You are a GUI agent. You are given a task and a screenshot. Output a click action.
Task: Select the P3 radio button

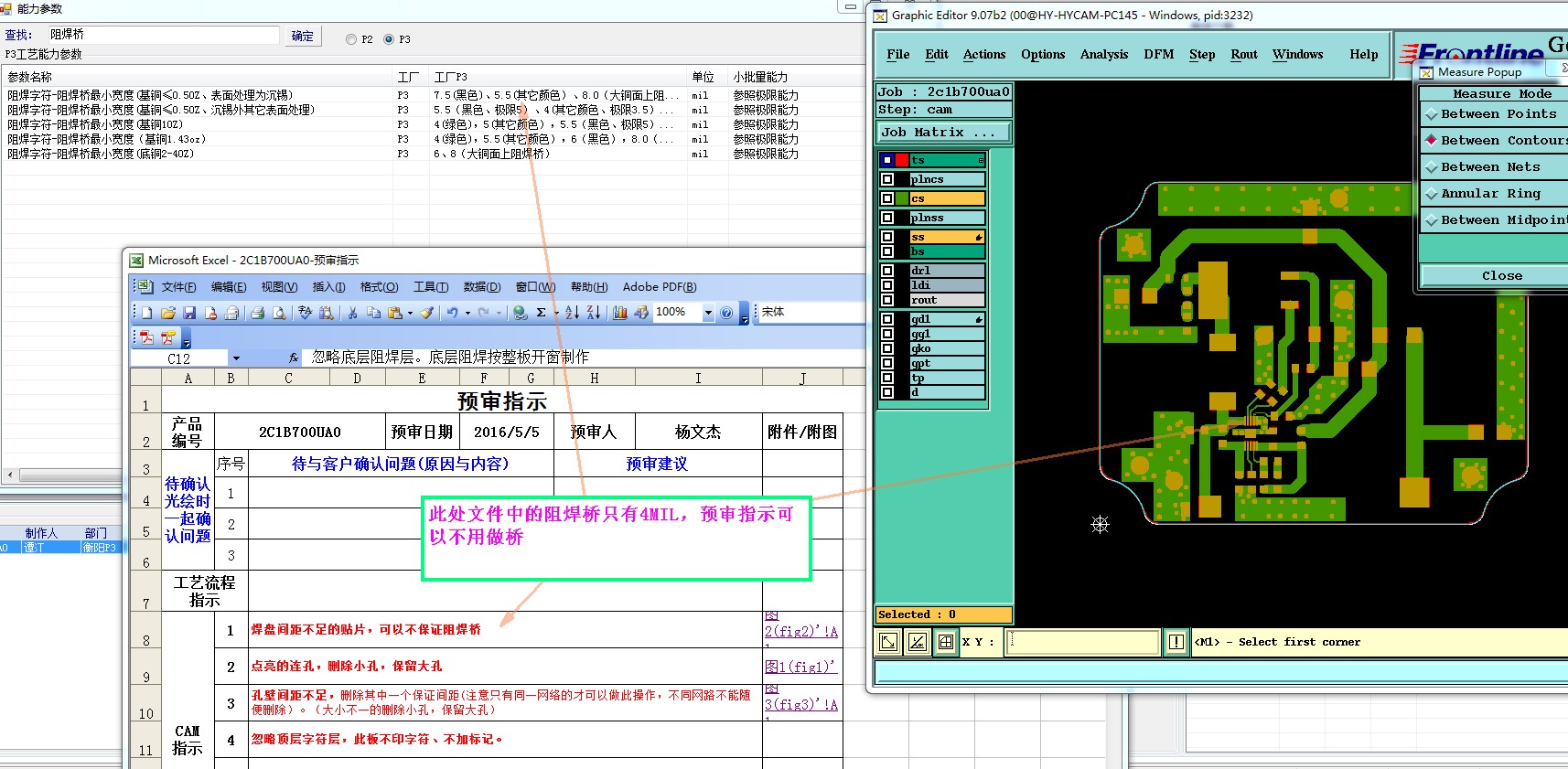pyautogui.click(x=389, y=39)
